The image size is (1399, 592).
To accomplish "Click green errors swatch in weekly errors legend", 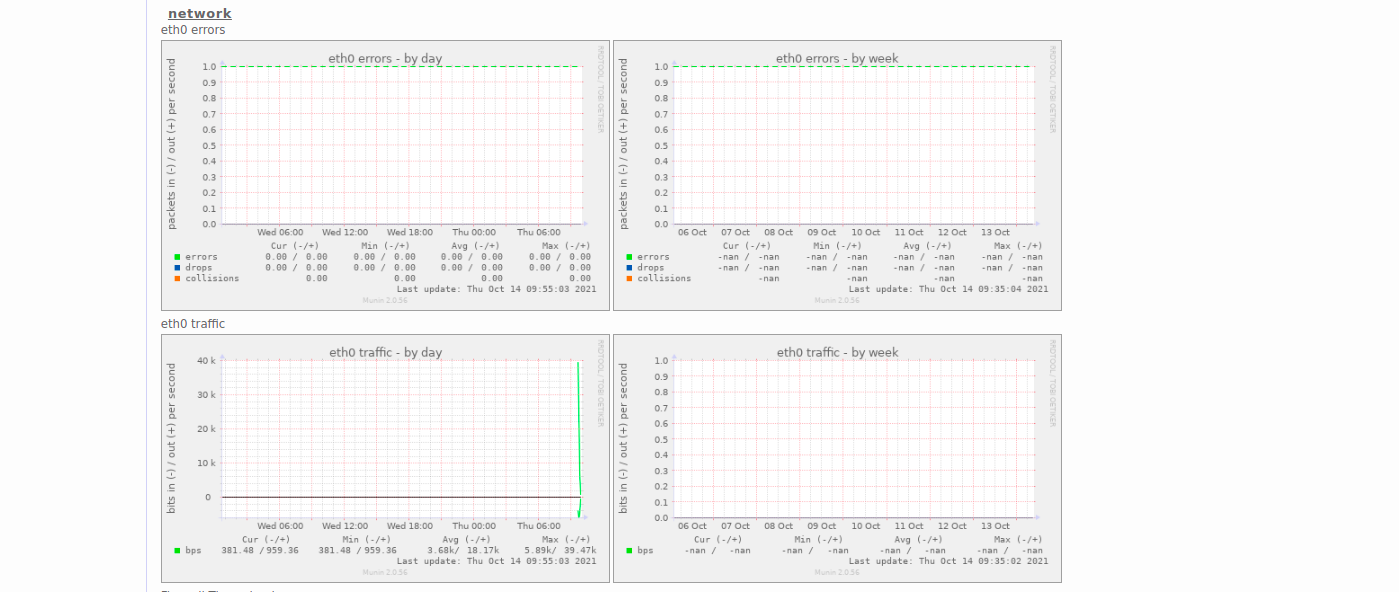I will coord(629,257).
